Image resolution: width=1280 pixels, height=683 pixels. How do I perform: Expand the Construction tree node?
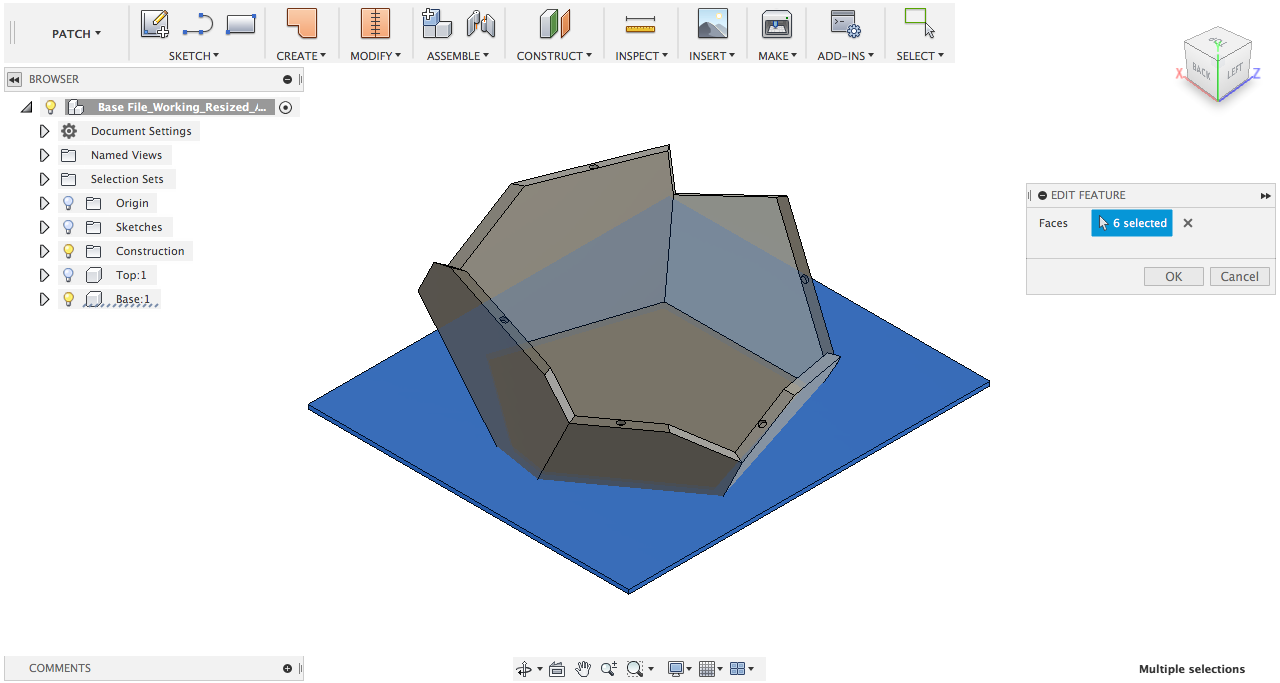tap(44, 251)
